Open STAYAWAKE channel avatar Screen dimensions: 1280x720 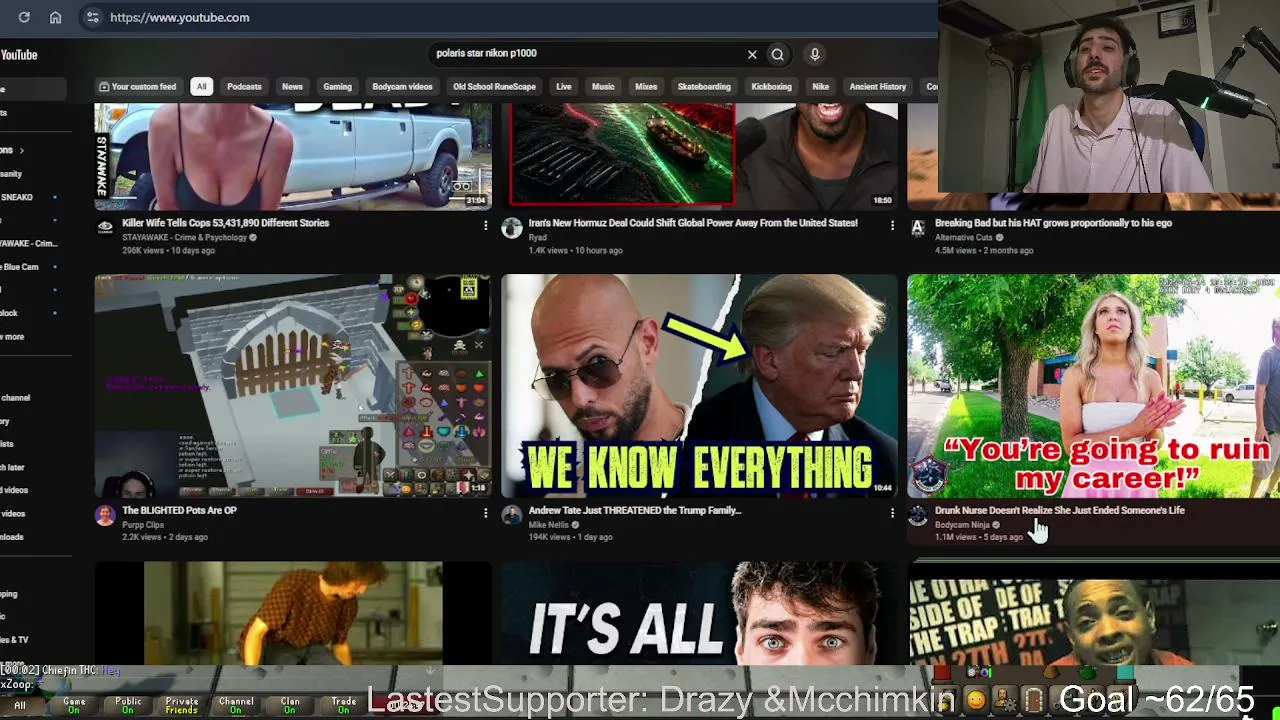[105, 228]
